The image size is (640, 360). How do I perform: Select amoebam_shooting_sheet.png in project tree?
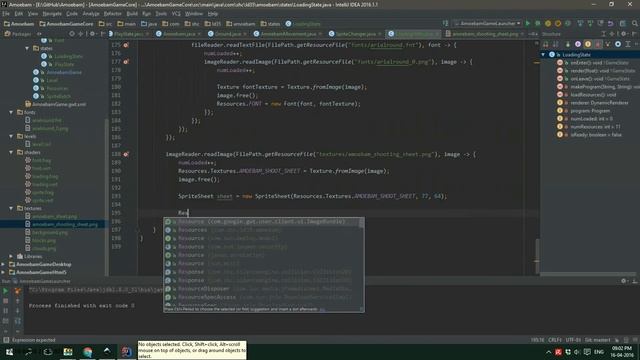(65, 224)
